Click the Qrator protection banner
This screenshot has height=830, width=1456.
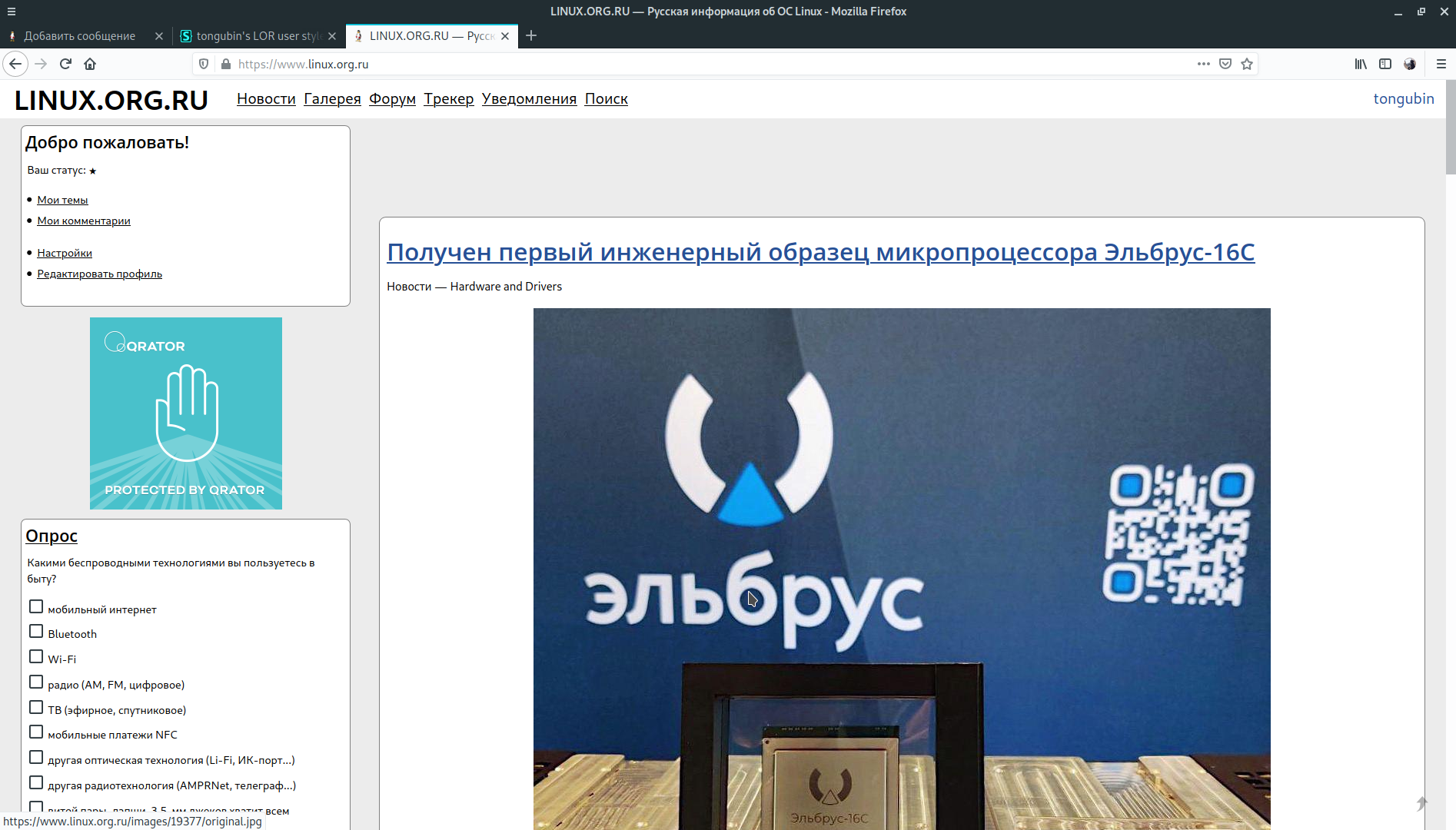[x=186, y=413]
